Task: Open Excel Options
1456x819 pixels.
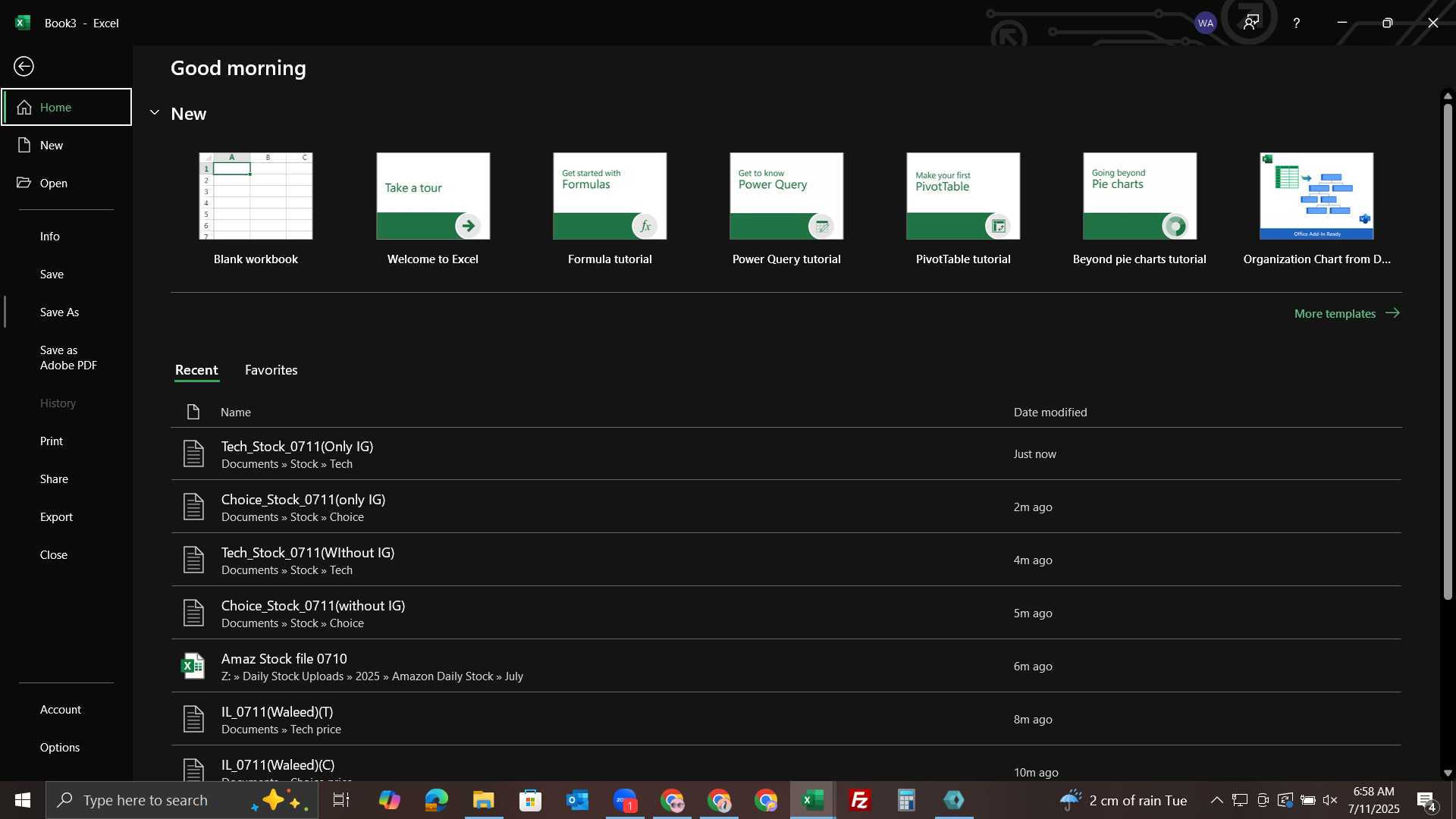Action: pos(66,747)
